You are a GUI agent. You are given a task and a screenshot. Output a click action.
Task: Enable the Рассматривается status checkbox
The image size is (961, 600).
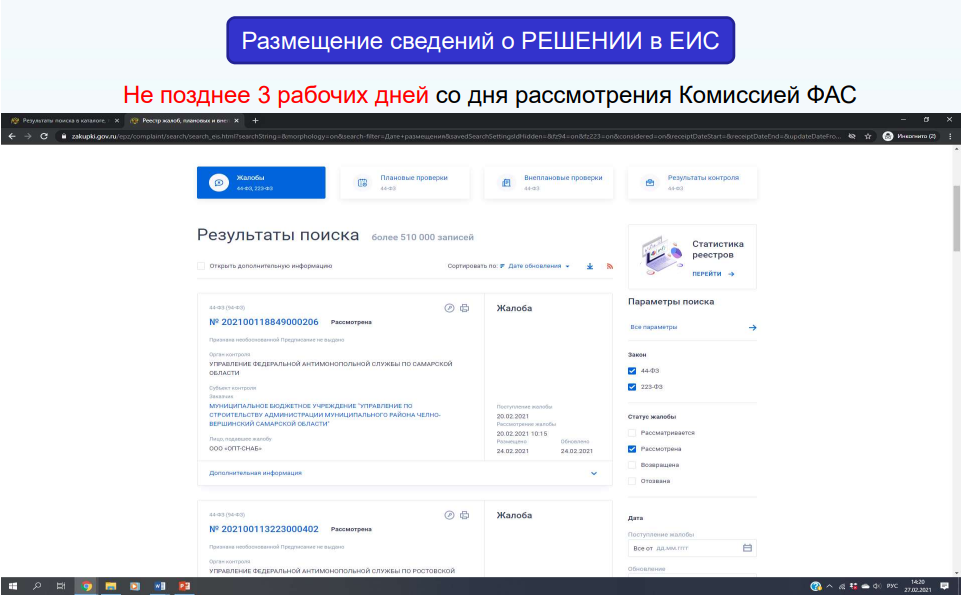(x=632, y=433)
